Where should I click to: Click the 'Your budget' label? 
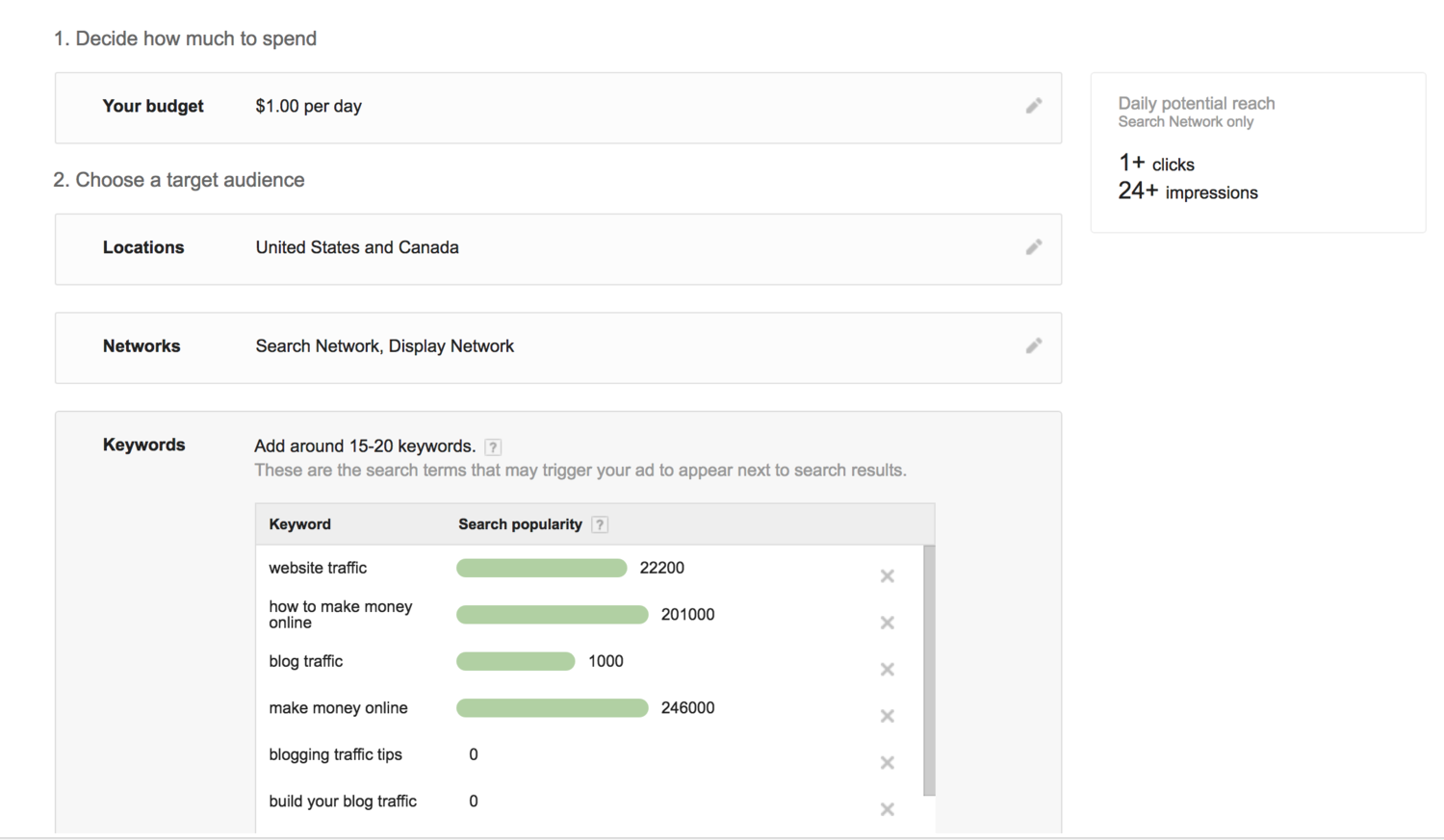tap(153, 106)
